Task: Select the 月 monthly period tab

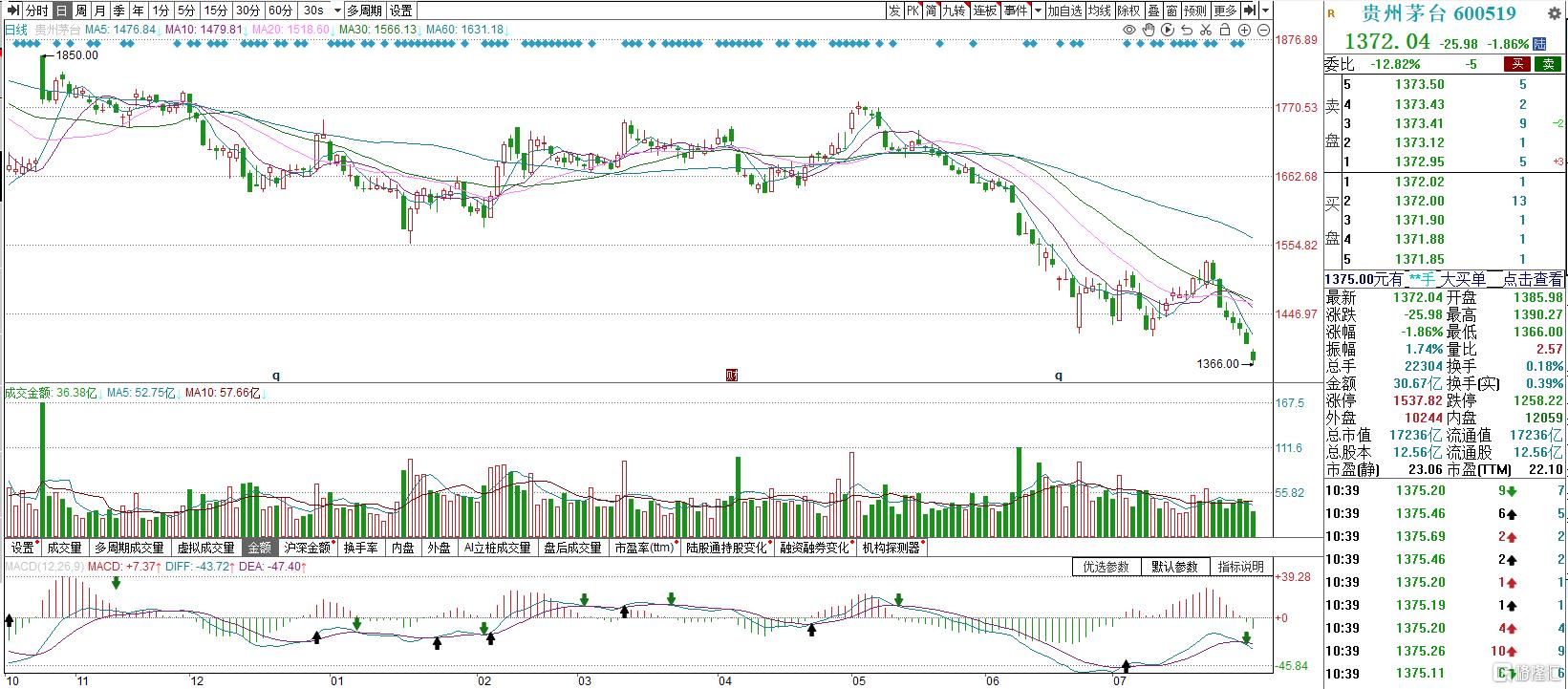Action: tap(99, 11)
